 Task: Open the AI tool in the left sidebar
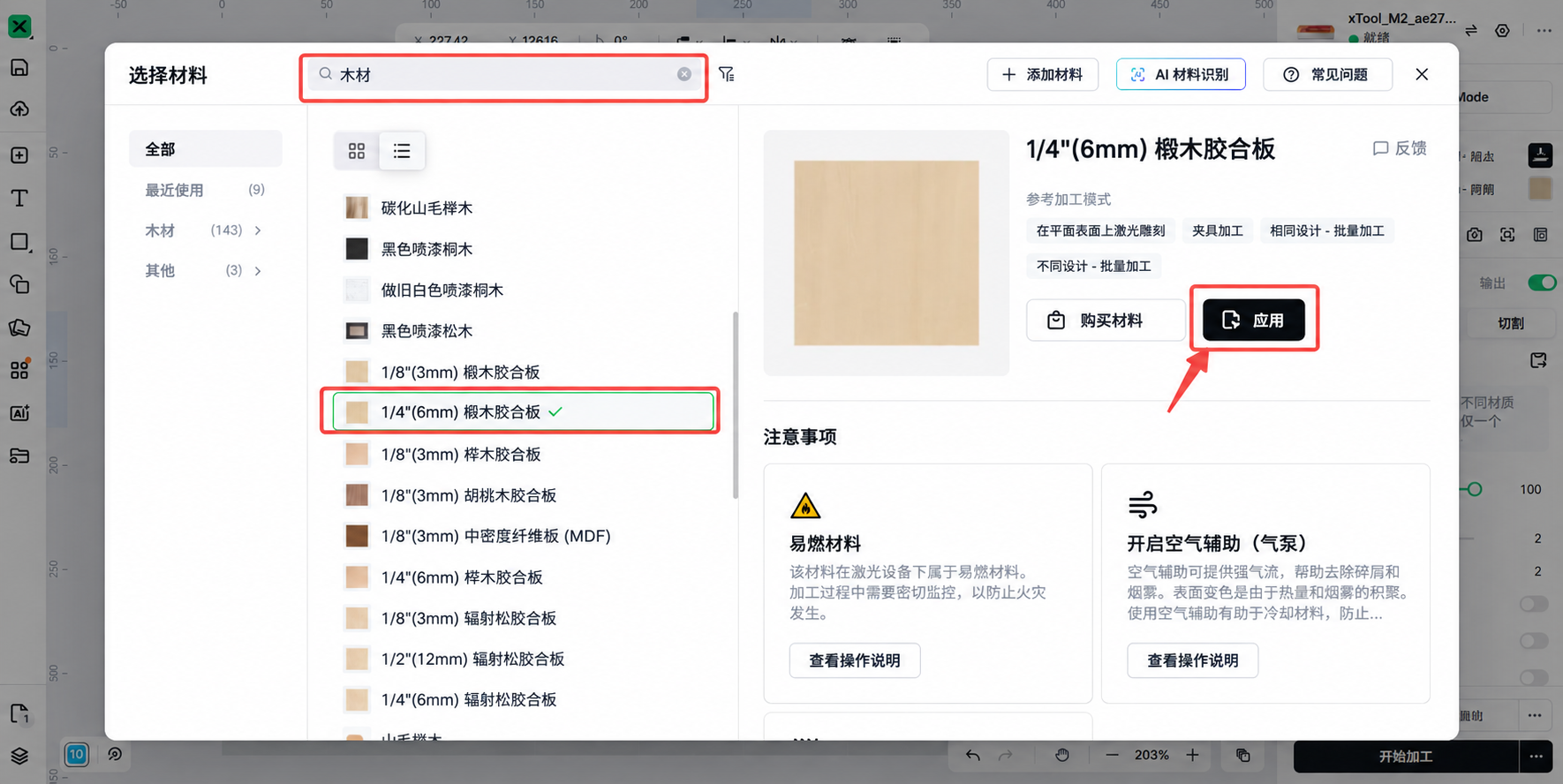(x=19, y=413)
